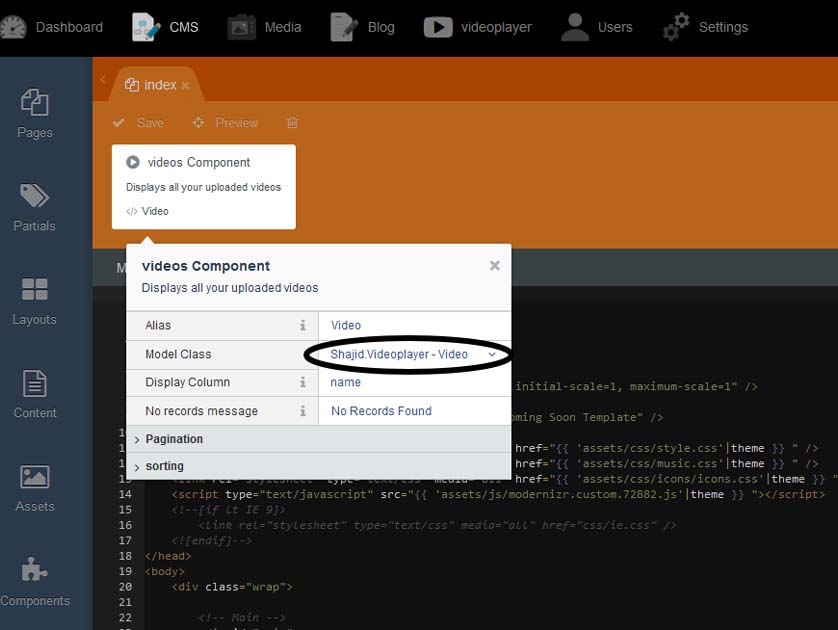
Task: Open the Layouts sidebar section
Action: (x=35, y=301)
